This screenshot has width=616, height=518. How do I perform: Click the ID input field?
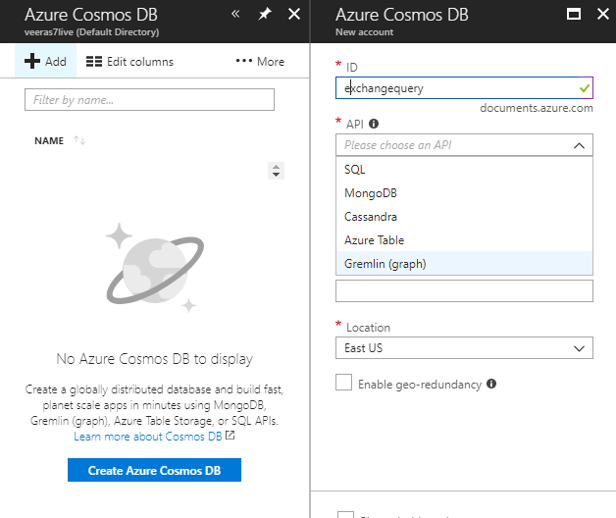[464, 88]
